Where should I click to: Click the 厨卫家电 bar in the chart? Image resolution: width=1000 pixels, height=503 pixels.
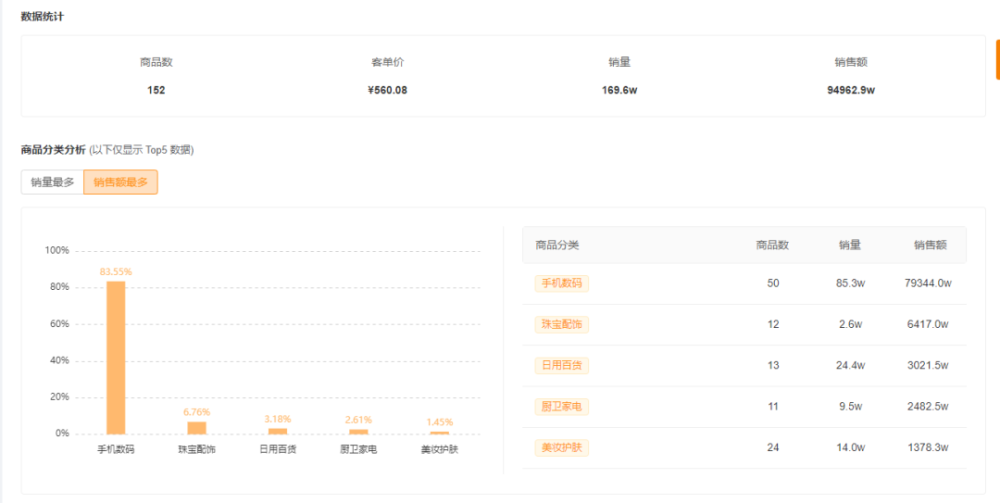coord(358,432)
